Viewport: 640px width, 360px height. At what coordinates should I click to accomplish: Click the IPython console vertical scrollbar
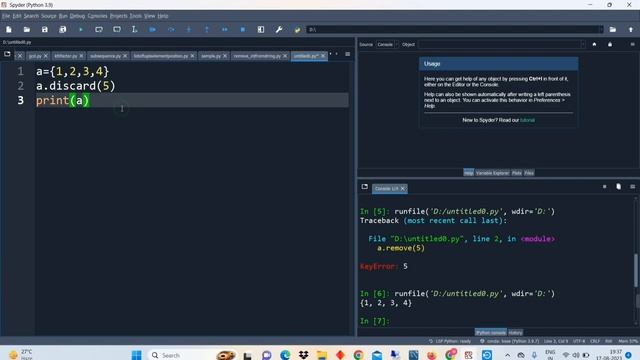636,269
